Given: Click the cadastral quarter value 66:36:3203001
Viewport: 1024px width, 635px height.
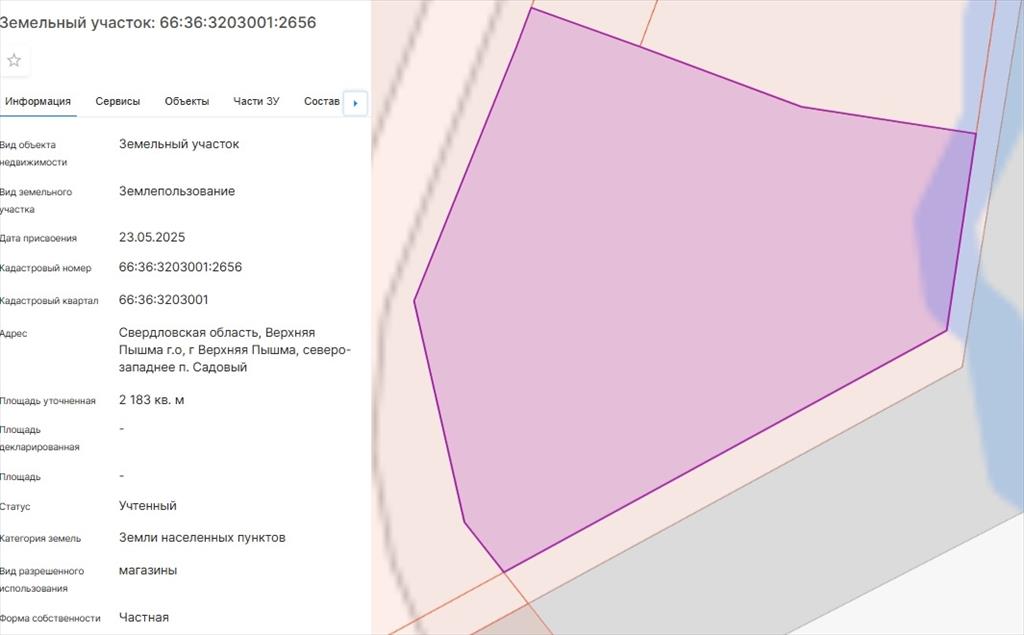Looking at the screenshot, I should pyautogui.click(x=163, y=300).
